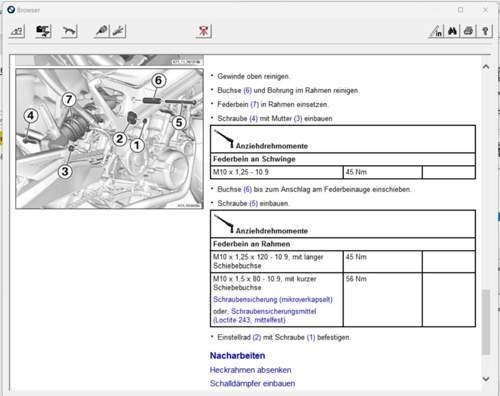Click scroll up arrow of document pane

[486, 67]
